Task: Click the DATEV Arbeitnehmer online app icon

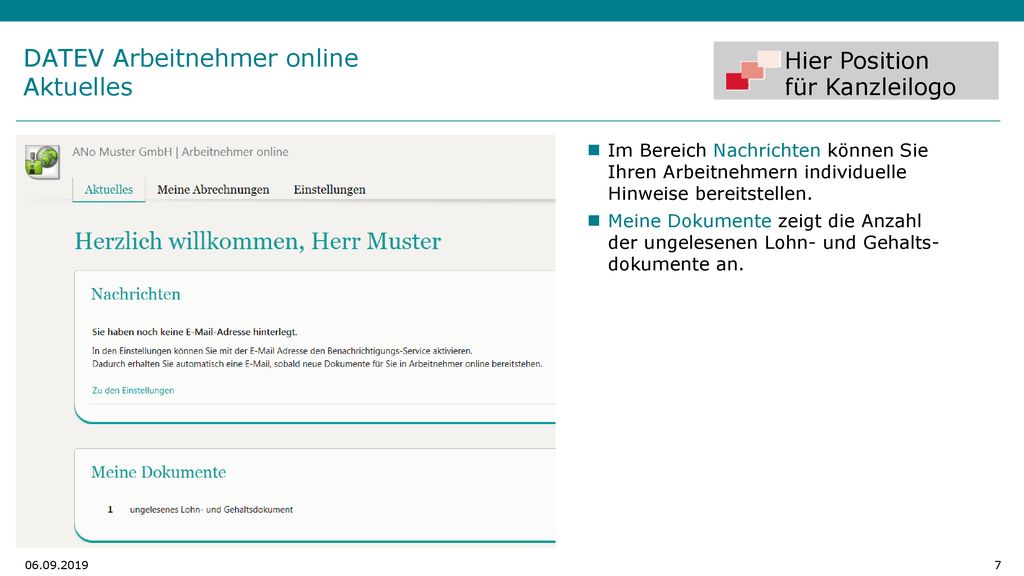Action: (x=42, y=162)
